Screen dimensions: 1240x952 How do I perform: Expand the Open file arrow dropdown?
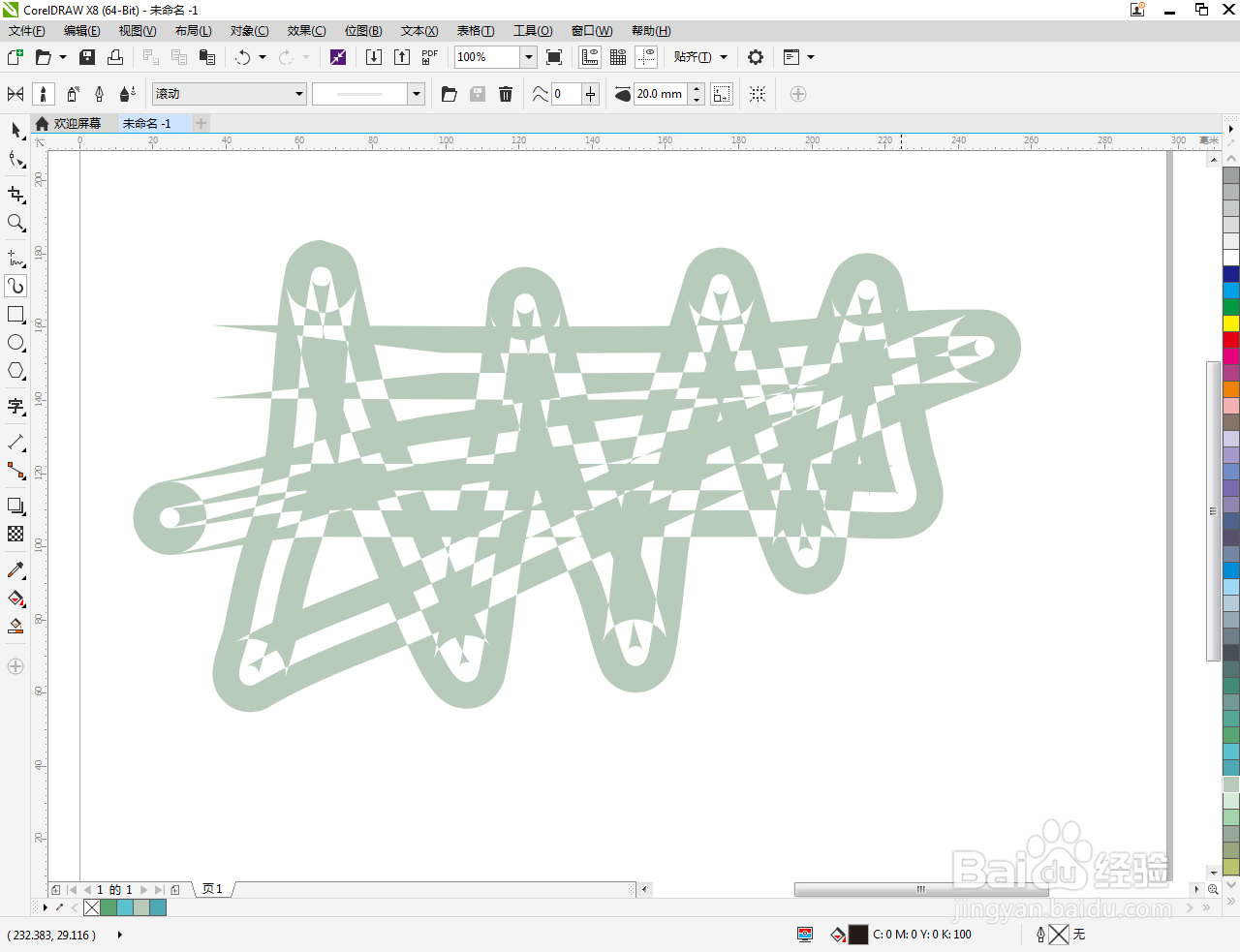(x=63, y=57)
